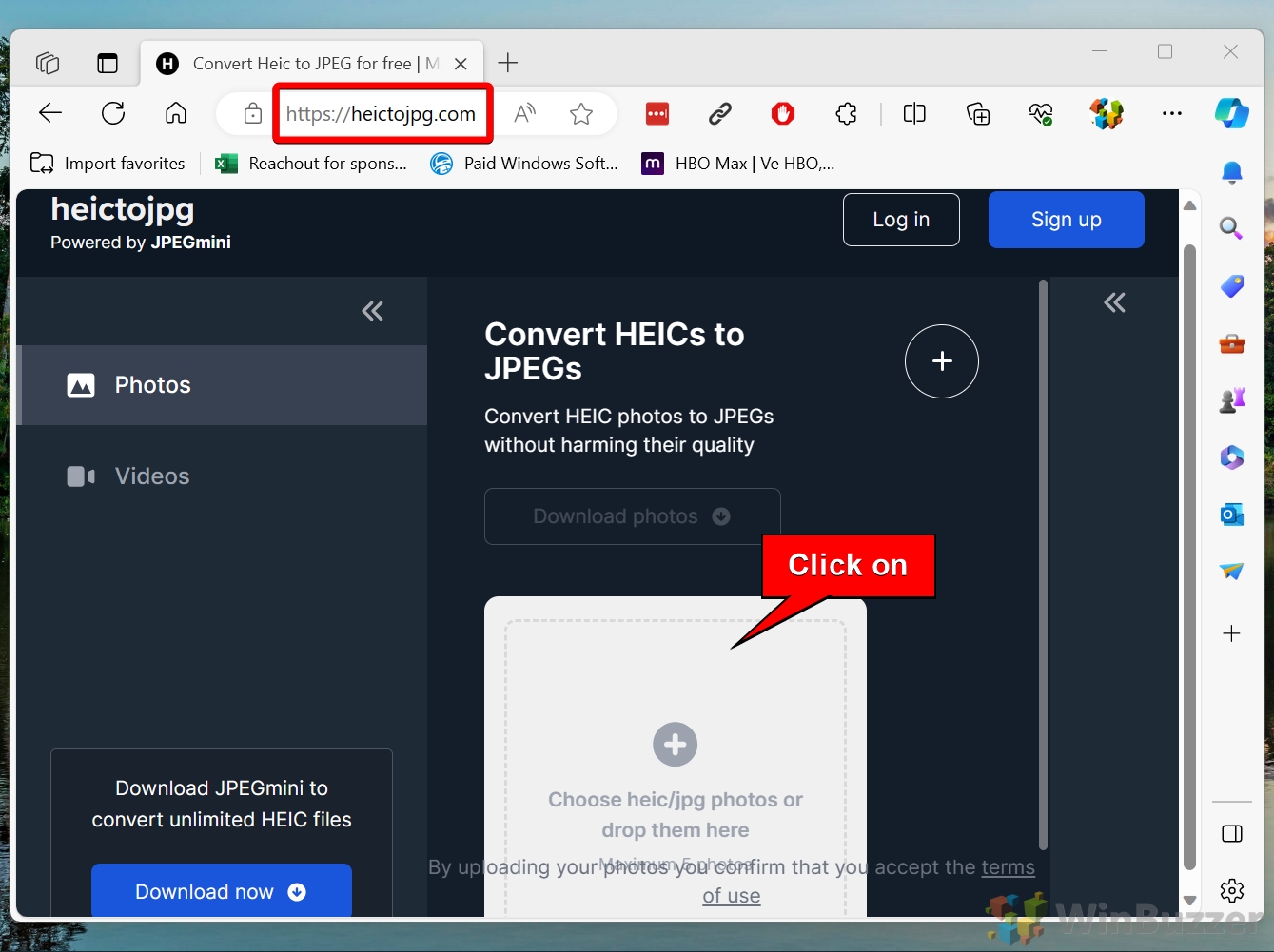Click plus icon in upload drop zone
This screenshot has width=1274, height=952.
coord(676,744)
